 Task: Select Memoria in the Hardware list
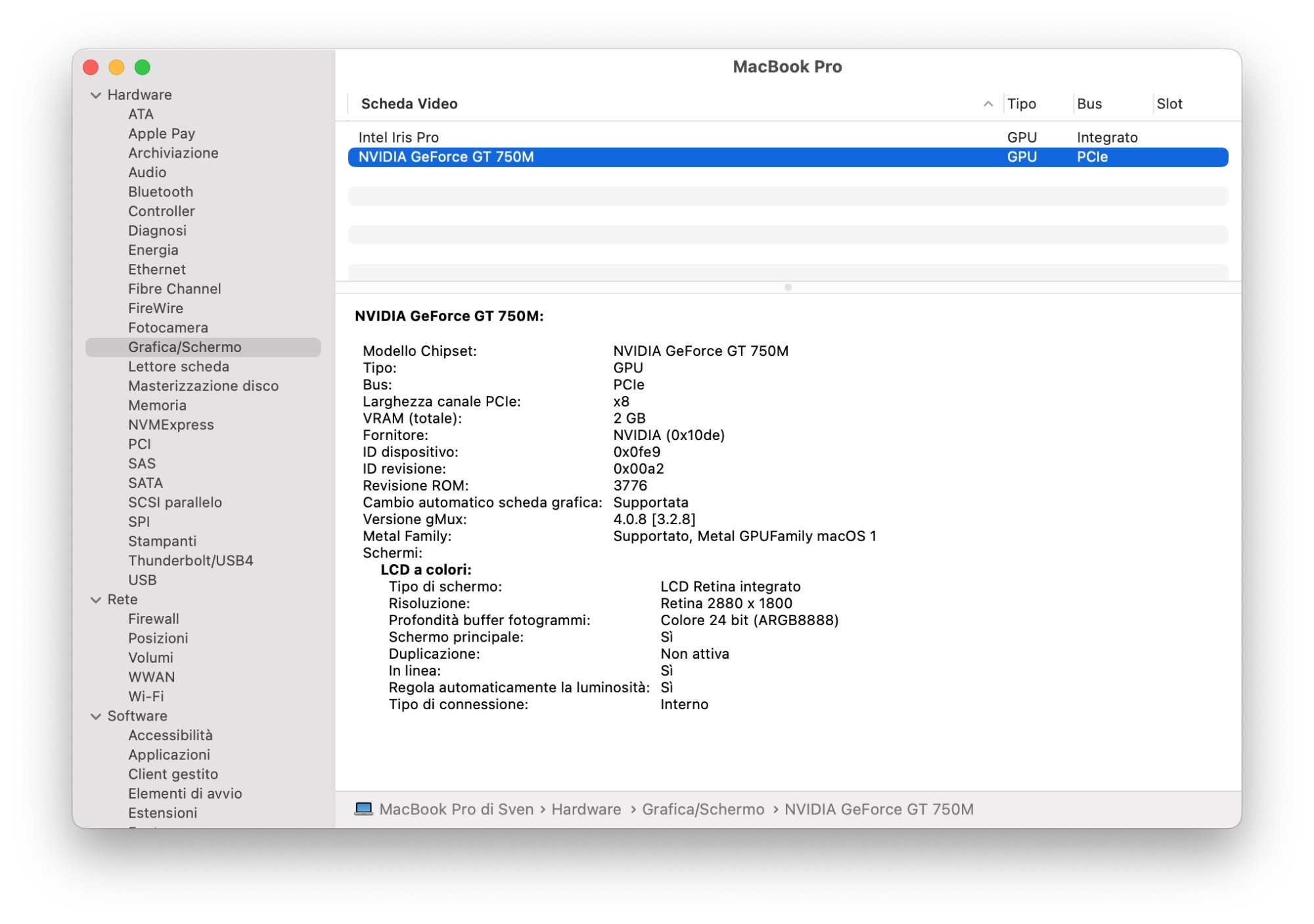[x=157, y=405]
